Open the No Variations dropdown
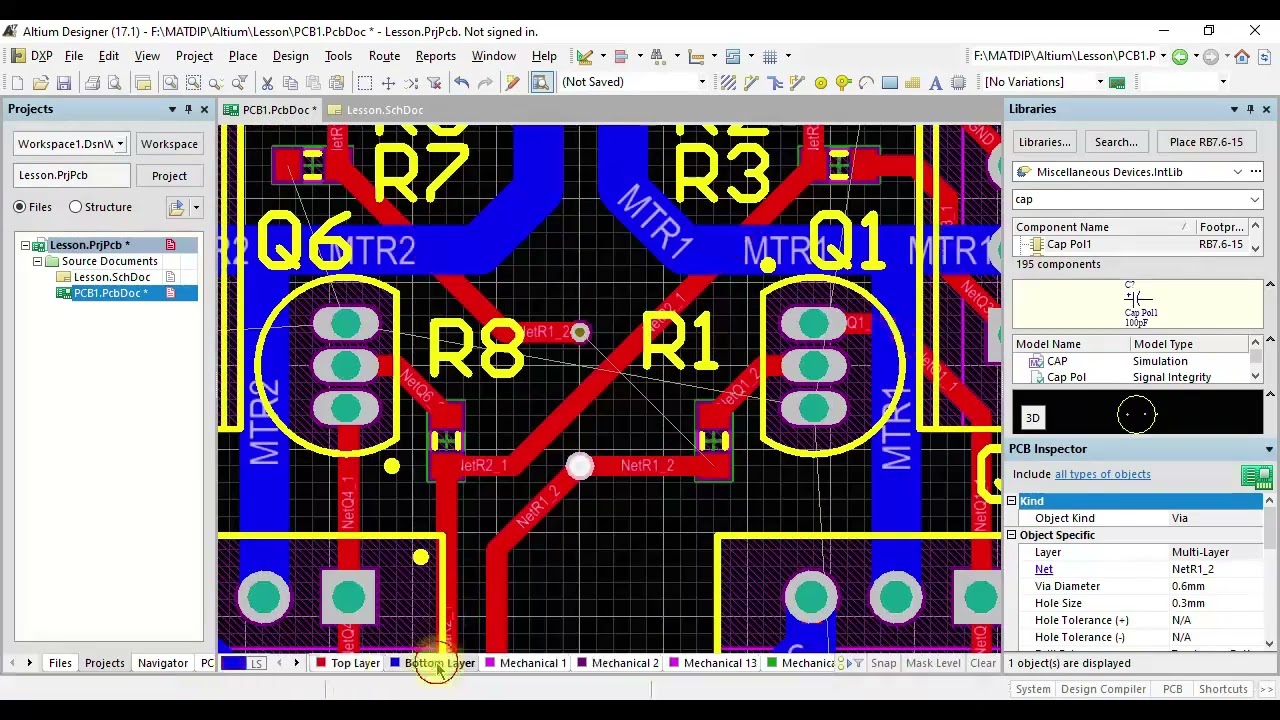 [1100, 82]
